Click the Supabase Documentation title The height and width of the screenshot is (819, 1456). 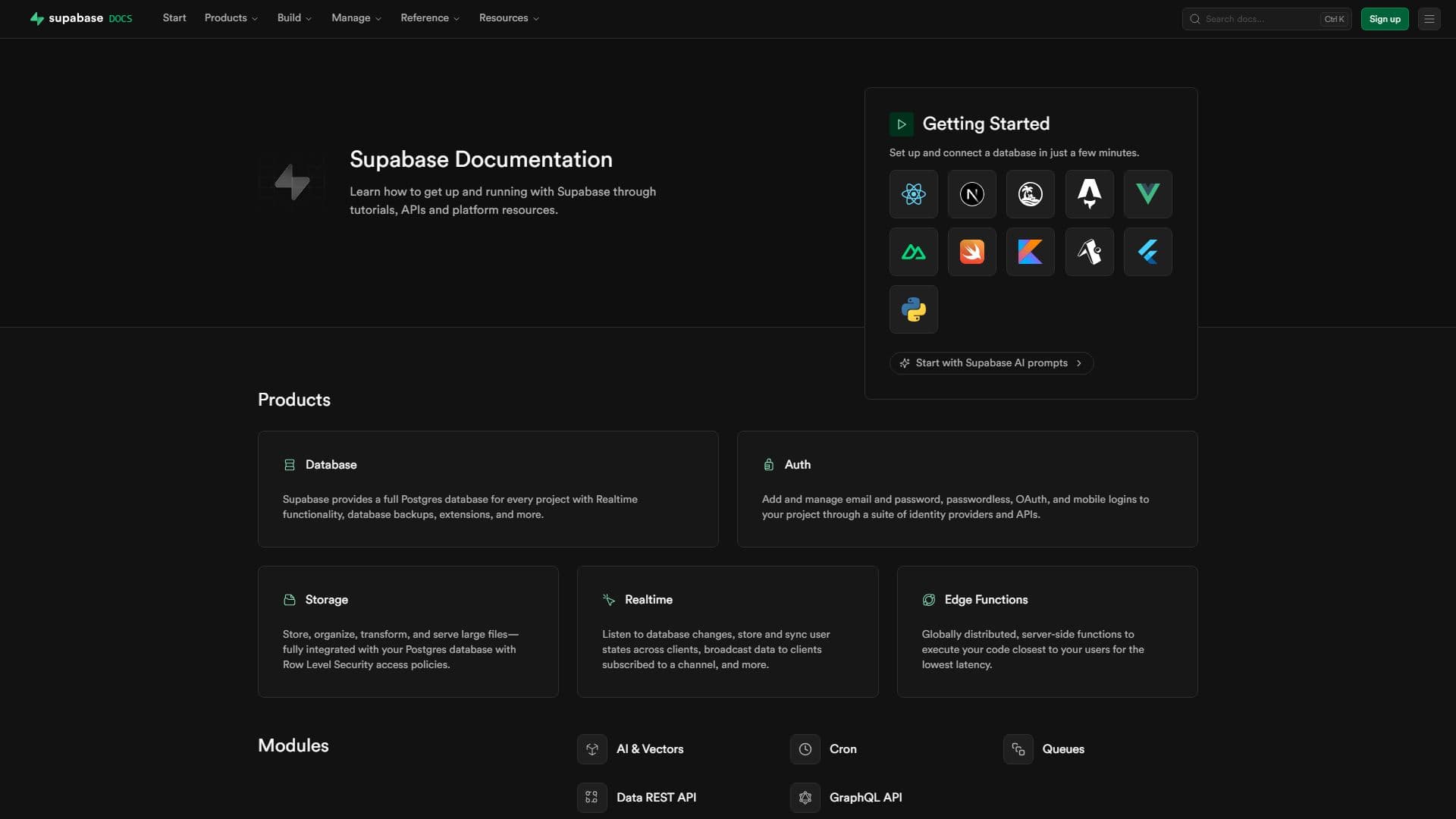tap(481, 159)
